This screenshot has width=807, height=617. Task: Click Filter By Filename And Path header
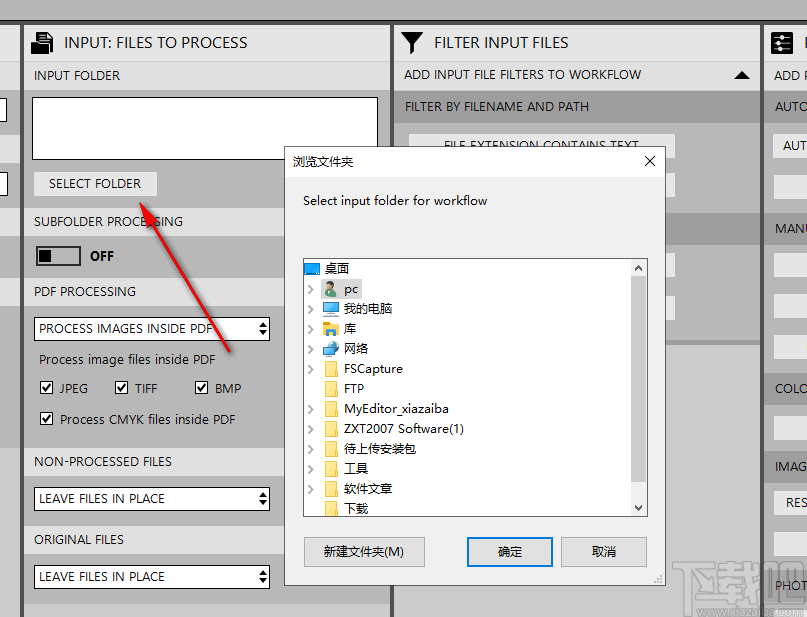(x=577, y=107)
